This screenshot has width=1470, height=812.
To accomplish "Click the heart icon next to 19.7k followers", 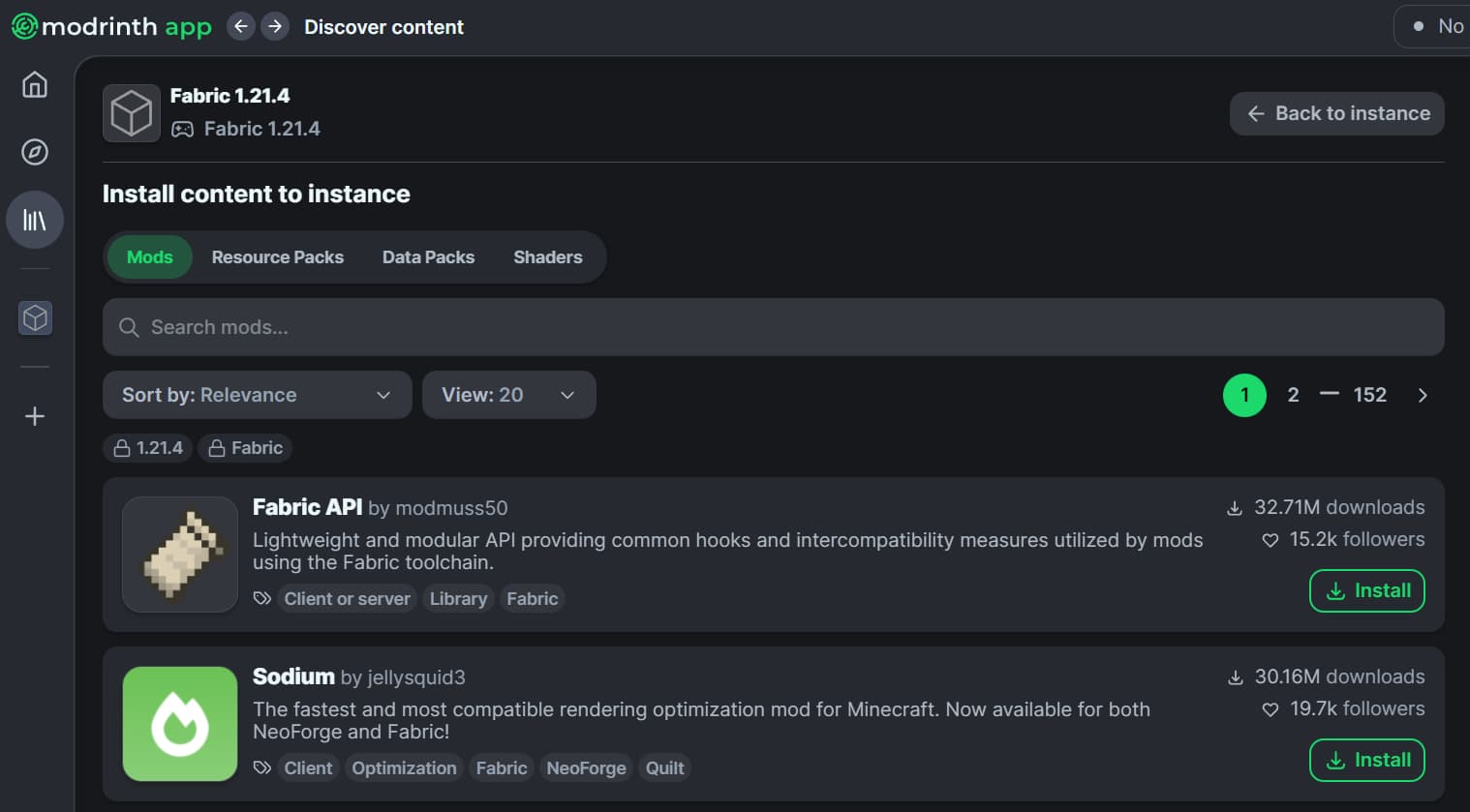I will (1271, 709).
